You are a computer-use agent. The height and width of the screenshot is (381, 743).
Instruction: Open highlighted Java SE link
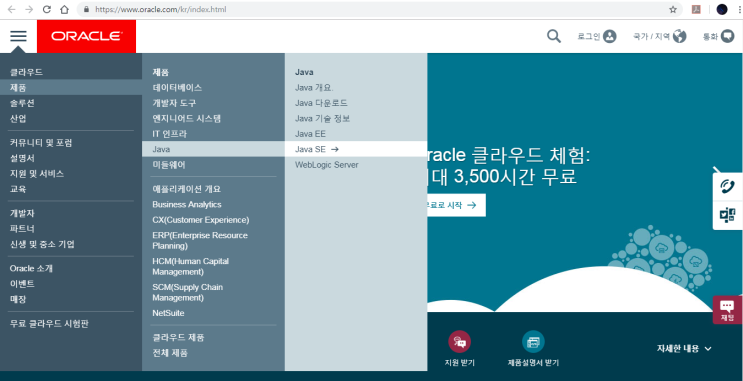(356, 149)
